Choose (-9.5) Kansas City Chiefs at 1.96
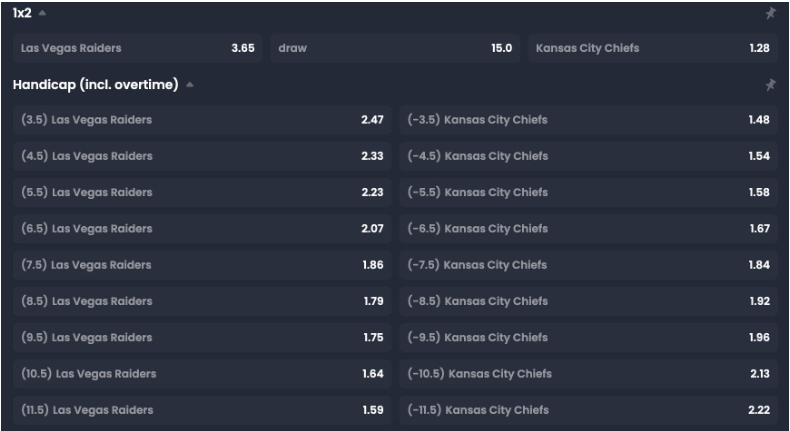Image resolution: width=790 pixels, height=431 pixels. (x=588, y=338)
